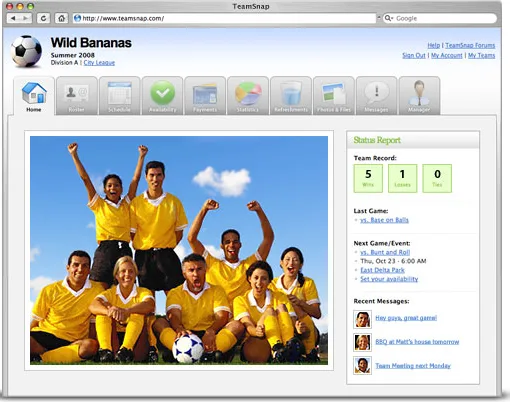Open the City League link
Image resolution: width=510 pixels, height=402 pixels.
[99, 63]
